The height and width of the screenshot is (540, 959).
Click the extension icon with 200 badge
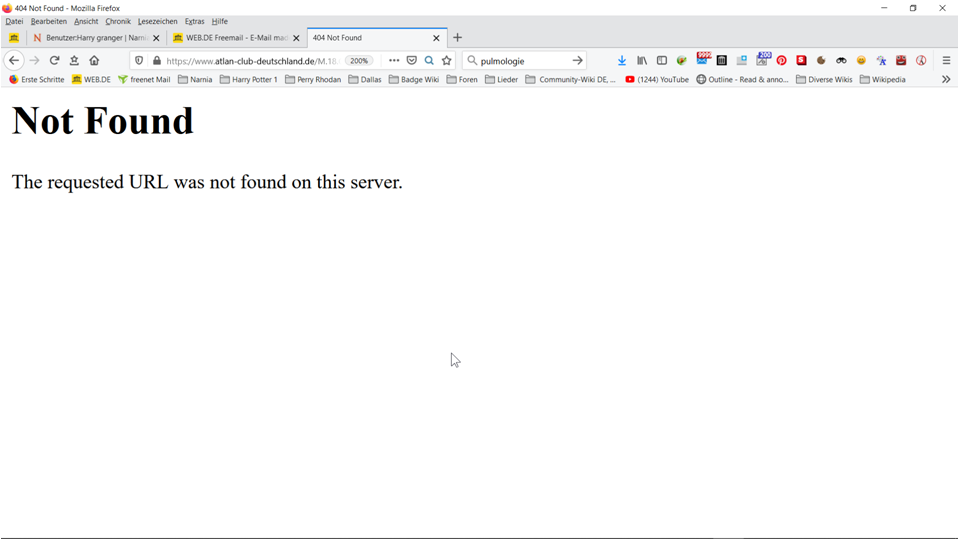[x=763, y=59]
